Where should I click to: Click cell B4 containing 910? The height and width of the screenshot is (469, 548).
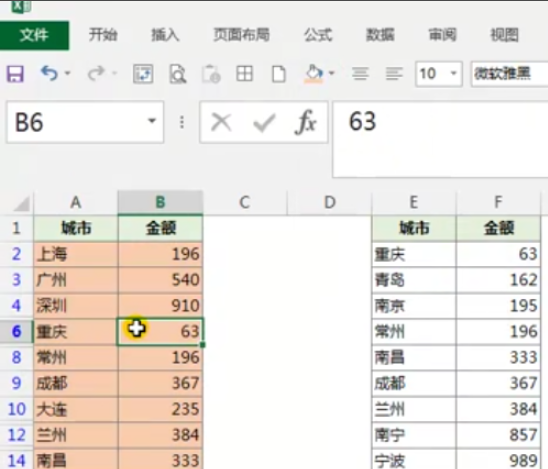pyautogui.click(x=160, y=306)
